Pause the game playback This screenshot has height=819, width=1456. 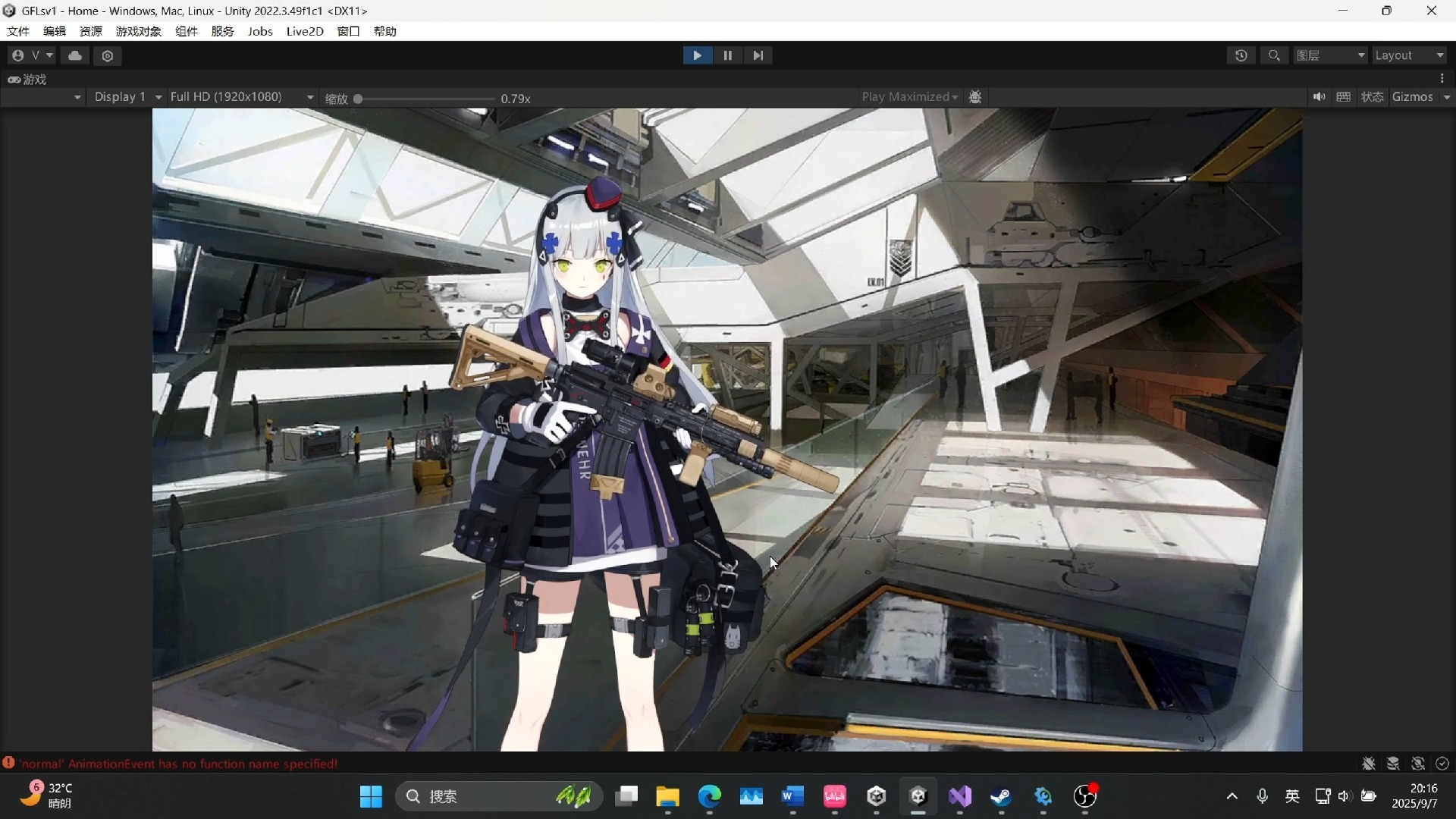[727, 55]
